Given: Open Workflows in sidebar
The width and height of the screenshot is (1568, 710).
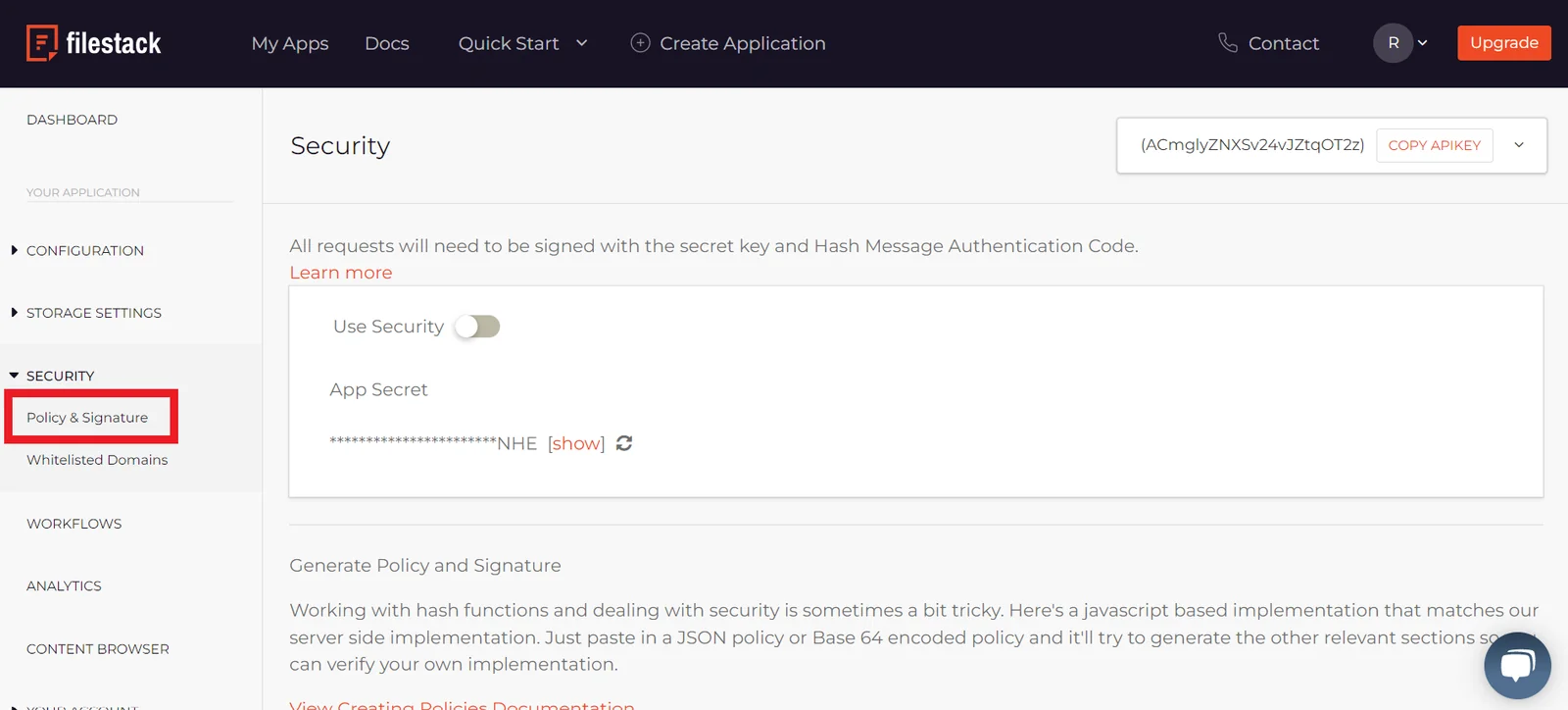Looking at the screenshot, I should tap(74, 524).
